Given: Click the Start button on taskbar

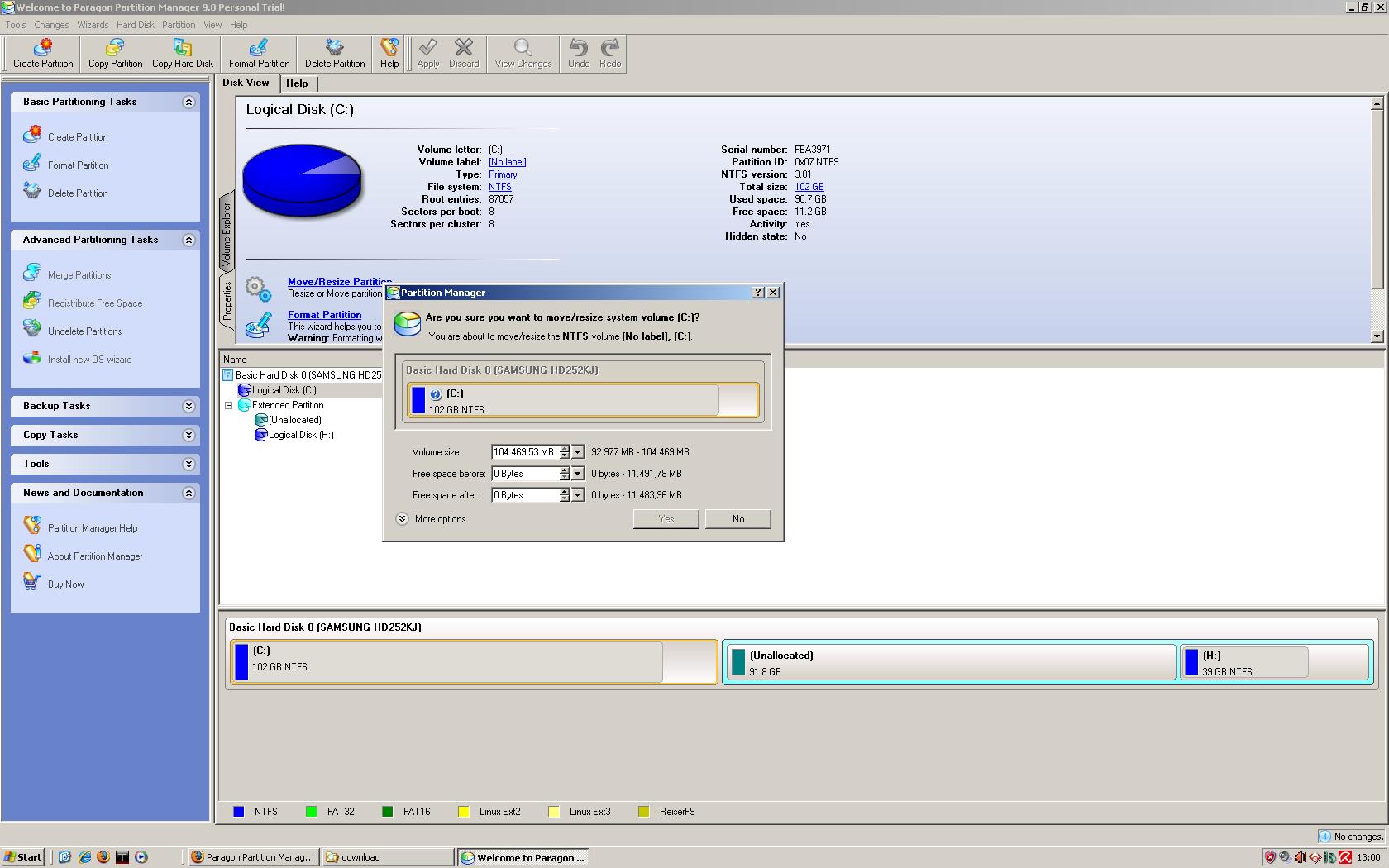Looking at the screenshot, I should tap(23, 857).
